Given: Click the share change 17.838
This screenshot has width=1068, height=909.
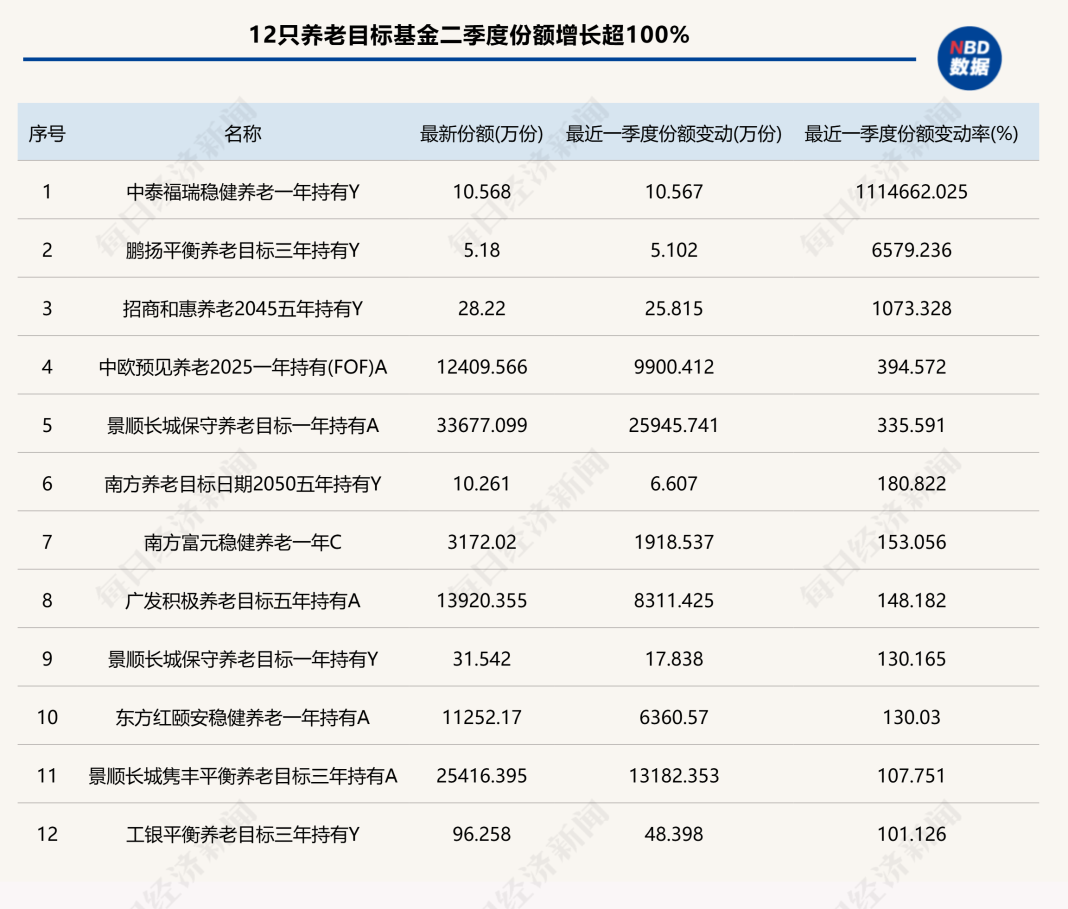Looking at the screenshot, I should coord(674,660).
